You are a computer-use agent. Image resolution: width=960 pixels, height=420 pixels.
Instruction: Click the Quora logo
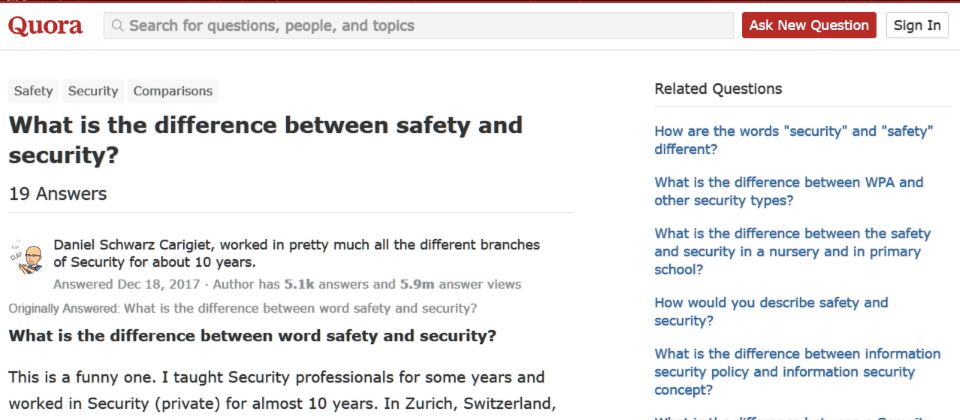pyautogui.click(x=45, y=26)
